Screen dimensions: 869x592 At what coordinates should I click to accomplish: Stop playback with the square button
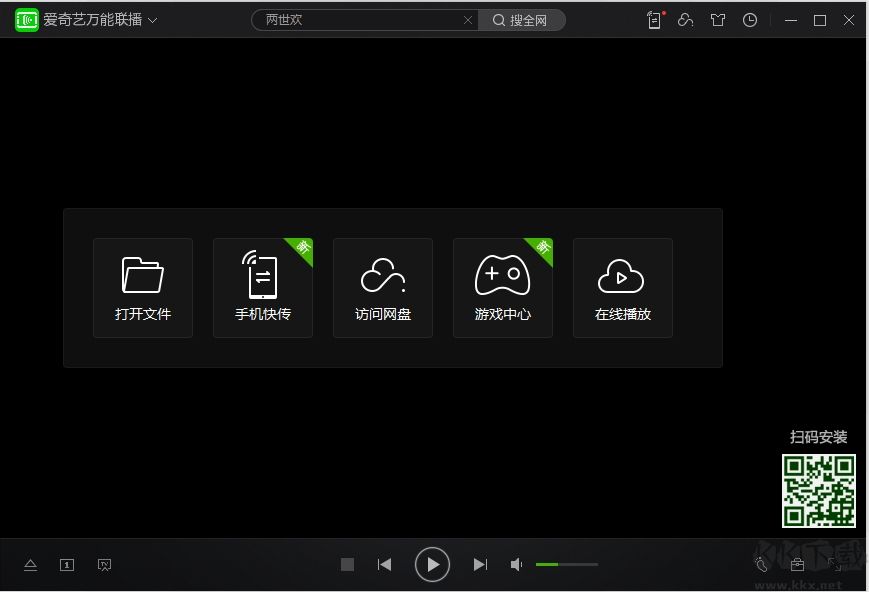347,564
